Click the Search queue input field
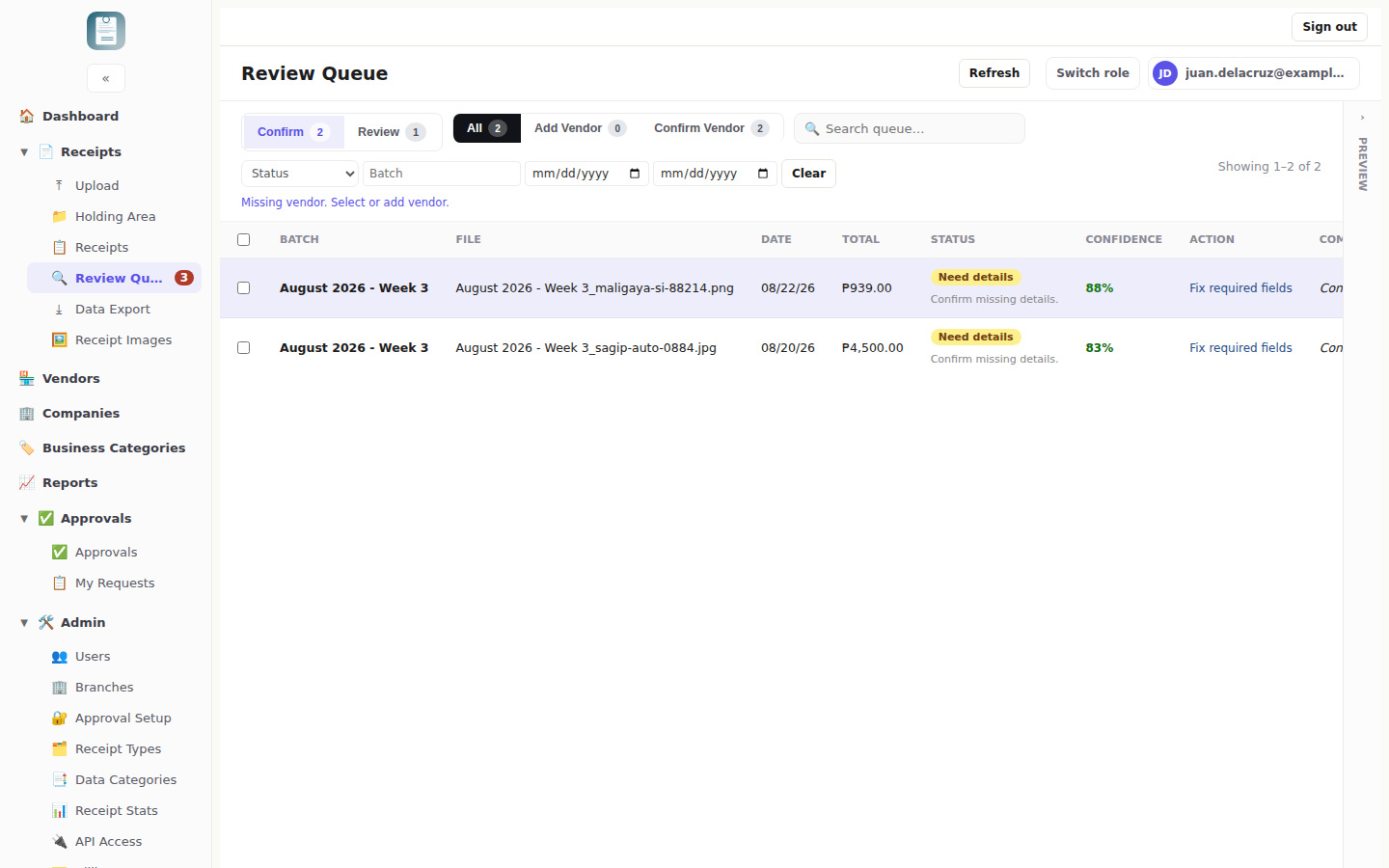Viewport: 1389px width, 868px height. coord(910,128)
